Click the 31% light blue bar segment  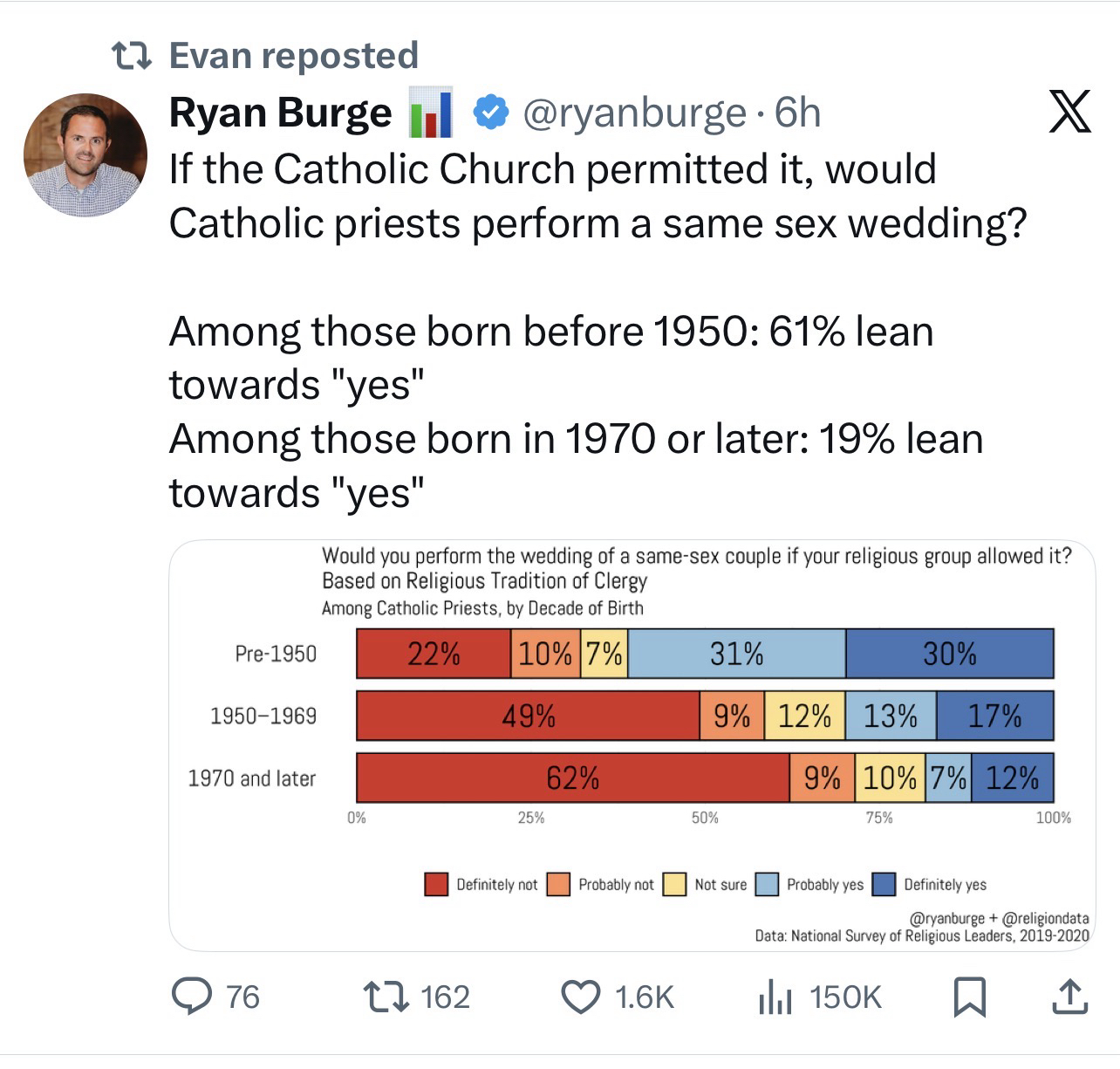tap(736, 654)
